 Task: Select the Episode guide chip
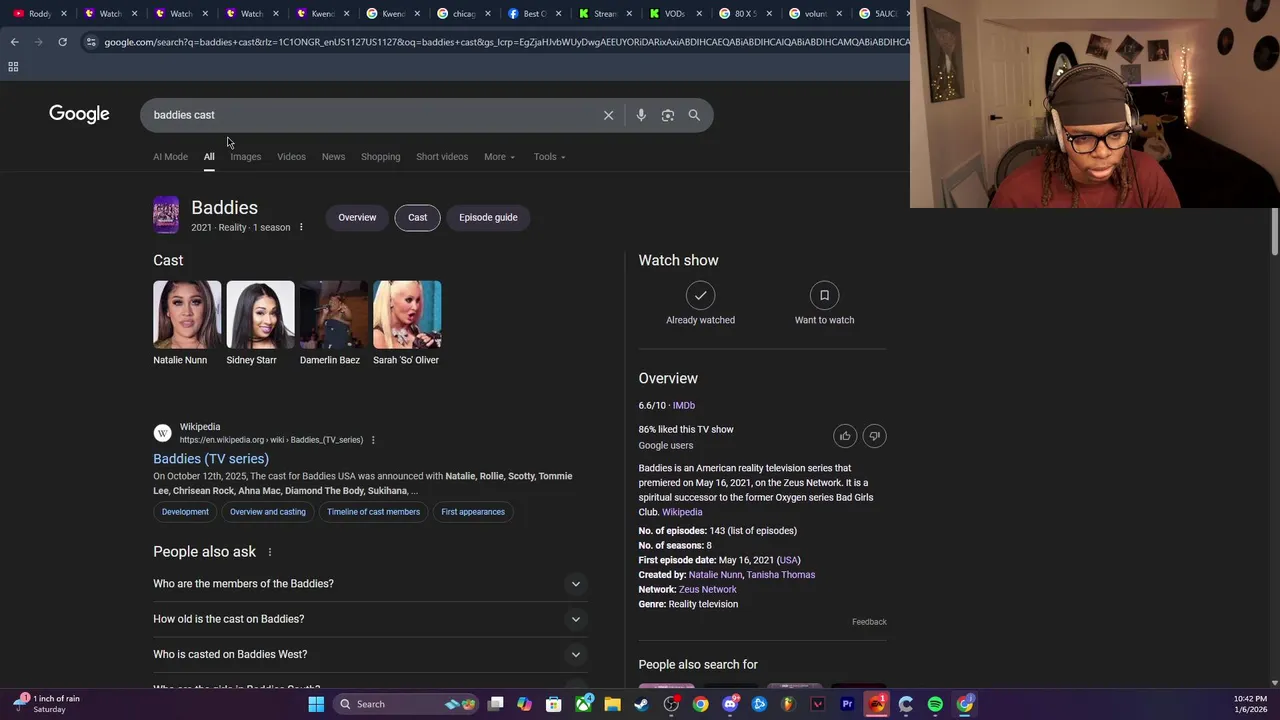coord(488,217)
